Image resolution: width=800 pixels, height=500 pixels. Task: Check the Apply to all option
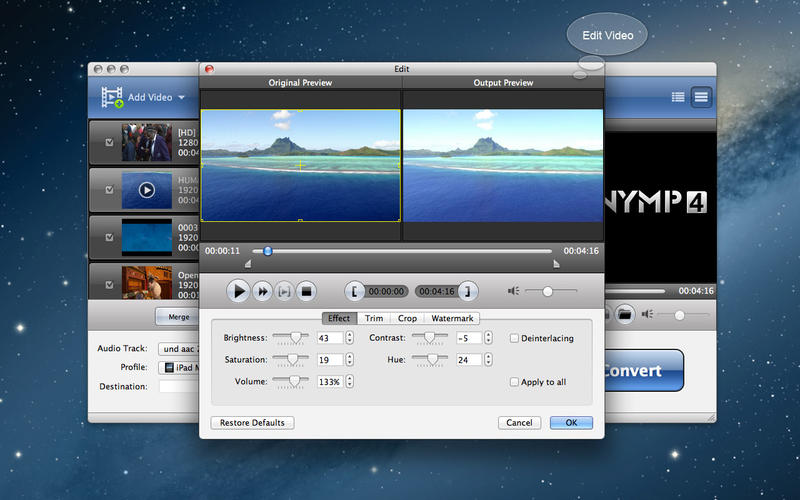coord(514,382)
